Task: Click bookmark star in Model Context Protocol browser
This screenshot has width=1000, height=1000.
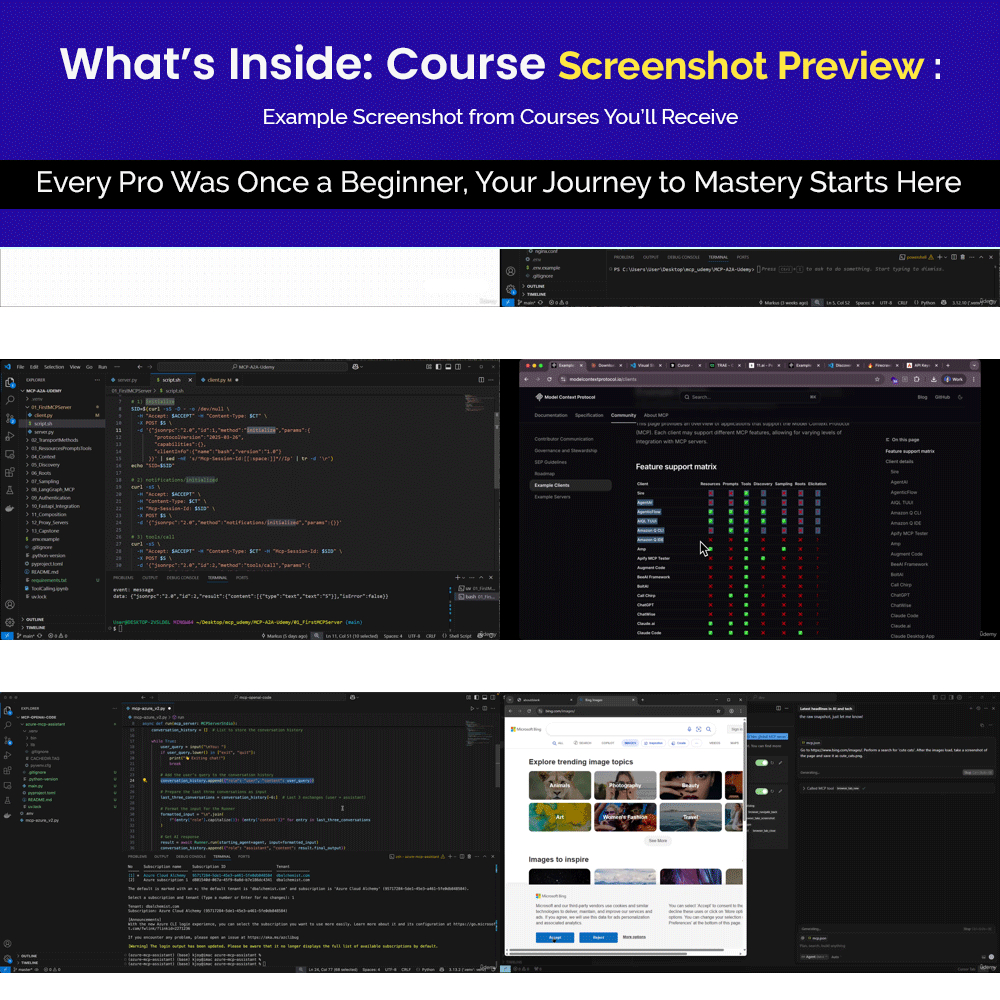Action: point(877,379)
